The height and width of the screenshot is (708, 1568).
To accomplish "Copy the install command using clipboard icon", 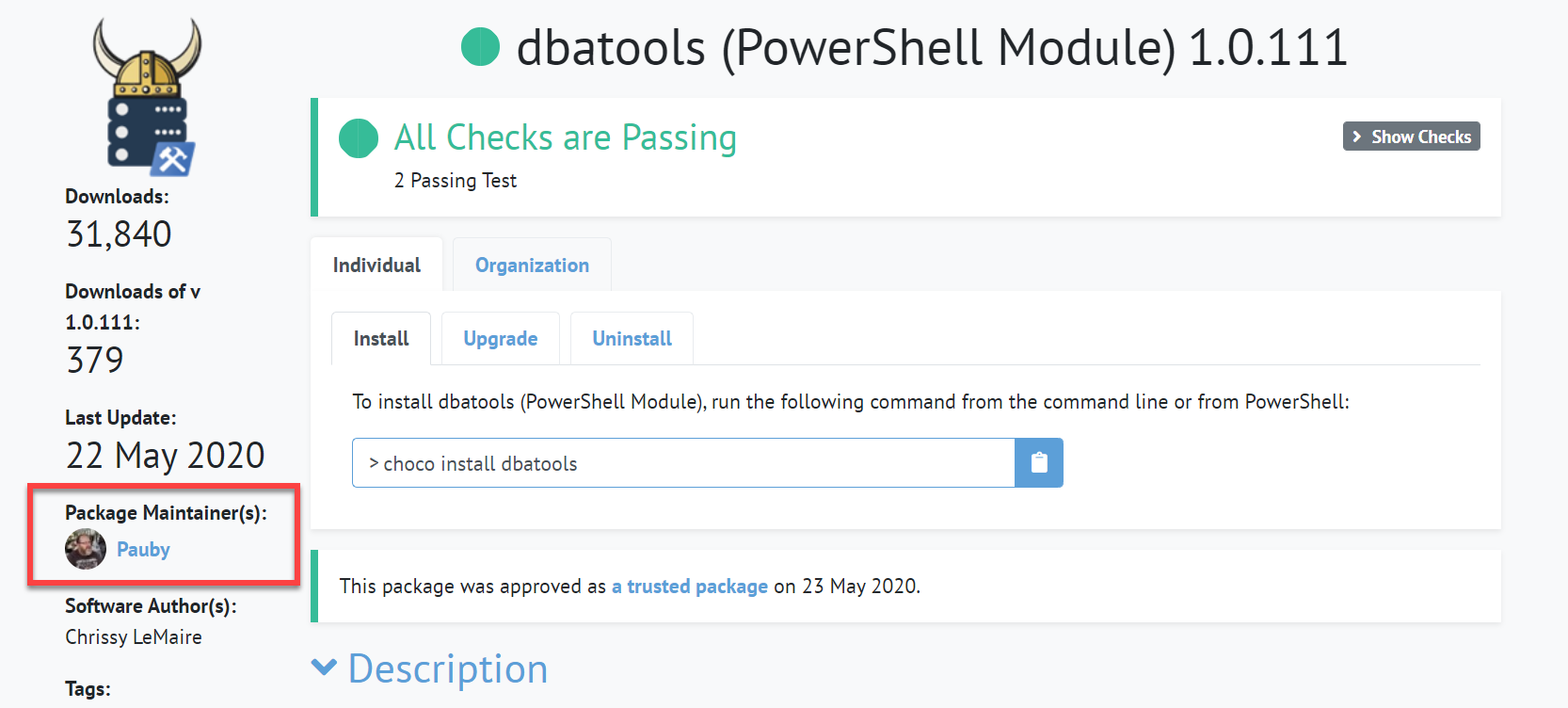I will (x=1038, y=462).
